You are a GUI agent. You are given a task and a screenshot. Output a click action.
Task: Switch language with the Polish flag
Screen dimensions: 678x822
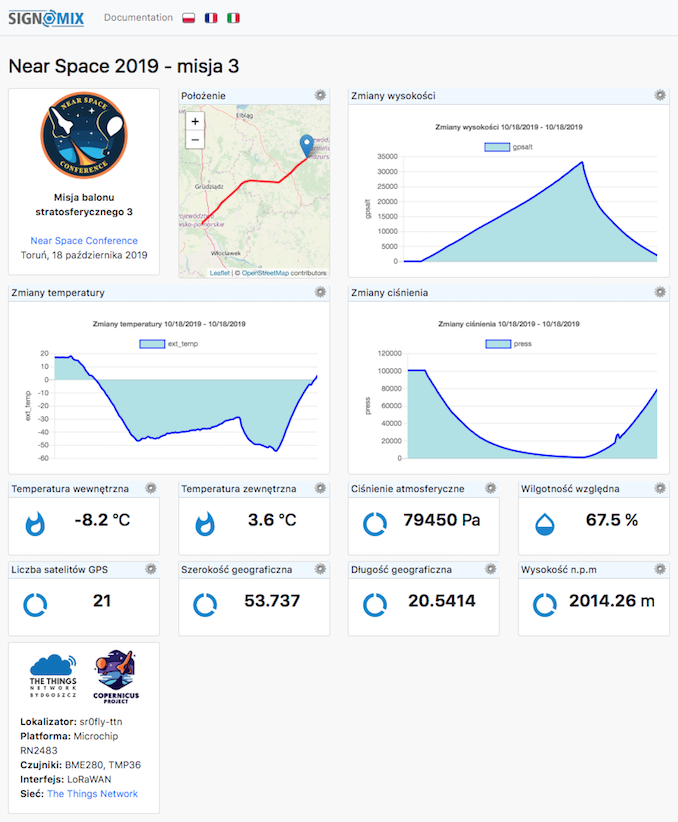point(189,18)
